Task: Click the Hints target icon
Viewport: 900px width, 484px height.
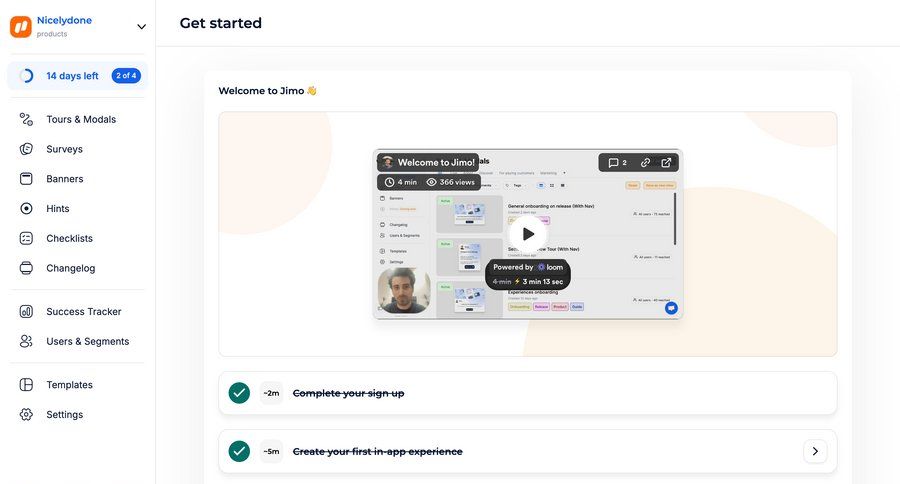Action: tap(26, 209)
